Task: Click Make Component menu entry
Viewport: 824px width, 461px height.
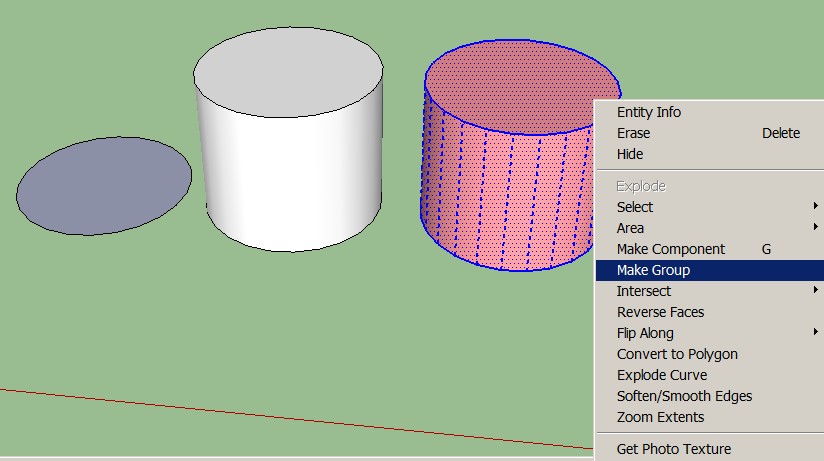Action: [670, 249]
